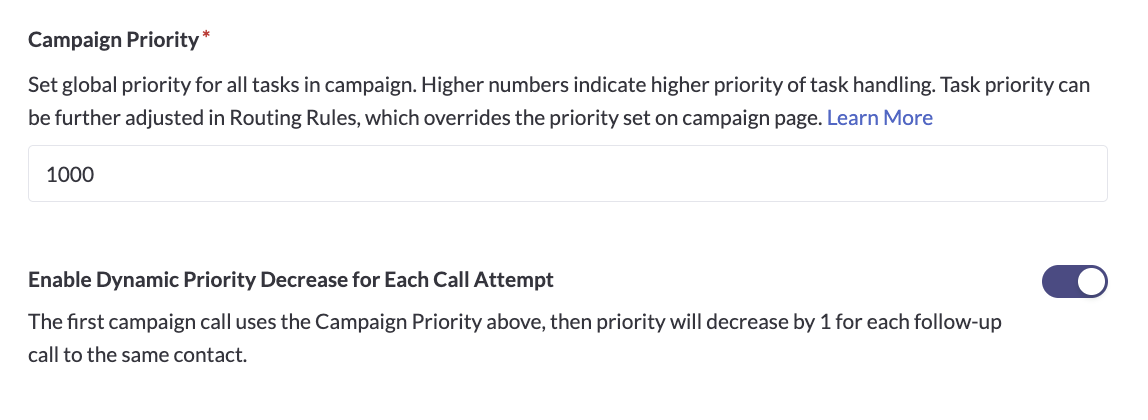Disable the Dynamic Priority Decrease toggle

(1074, 281)
